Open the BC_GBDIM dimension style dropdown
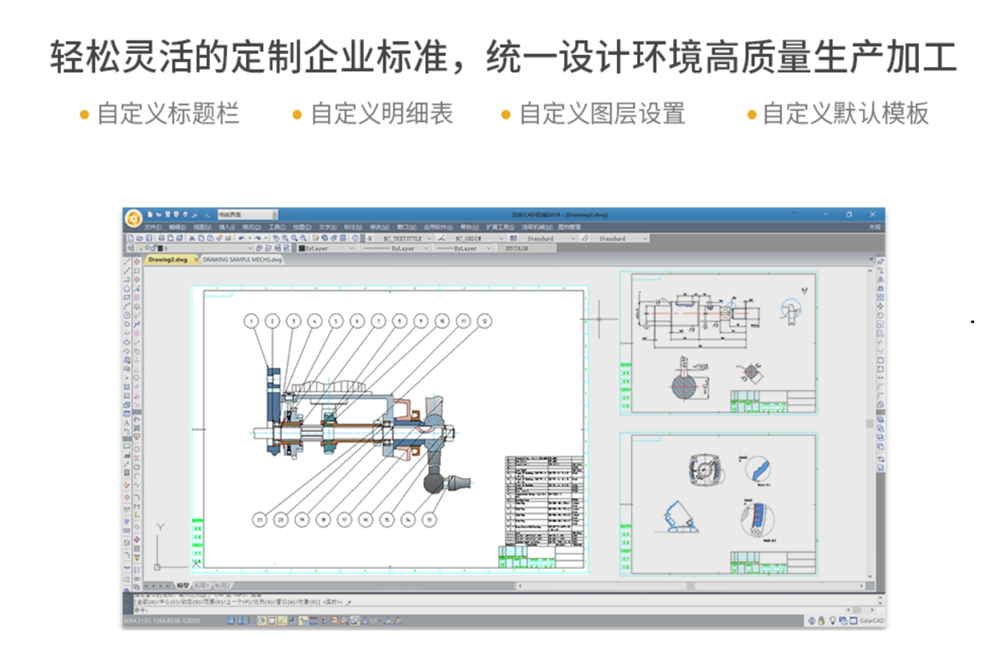The image size is (1000, 666). coord(476,238)
